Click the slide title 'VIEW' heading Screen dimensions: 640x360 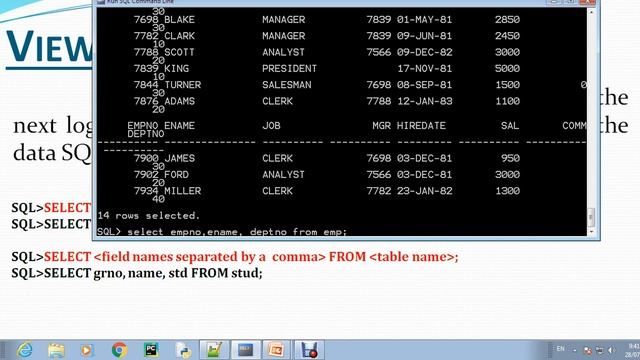49,46
